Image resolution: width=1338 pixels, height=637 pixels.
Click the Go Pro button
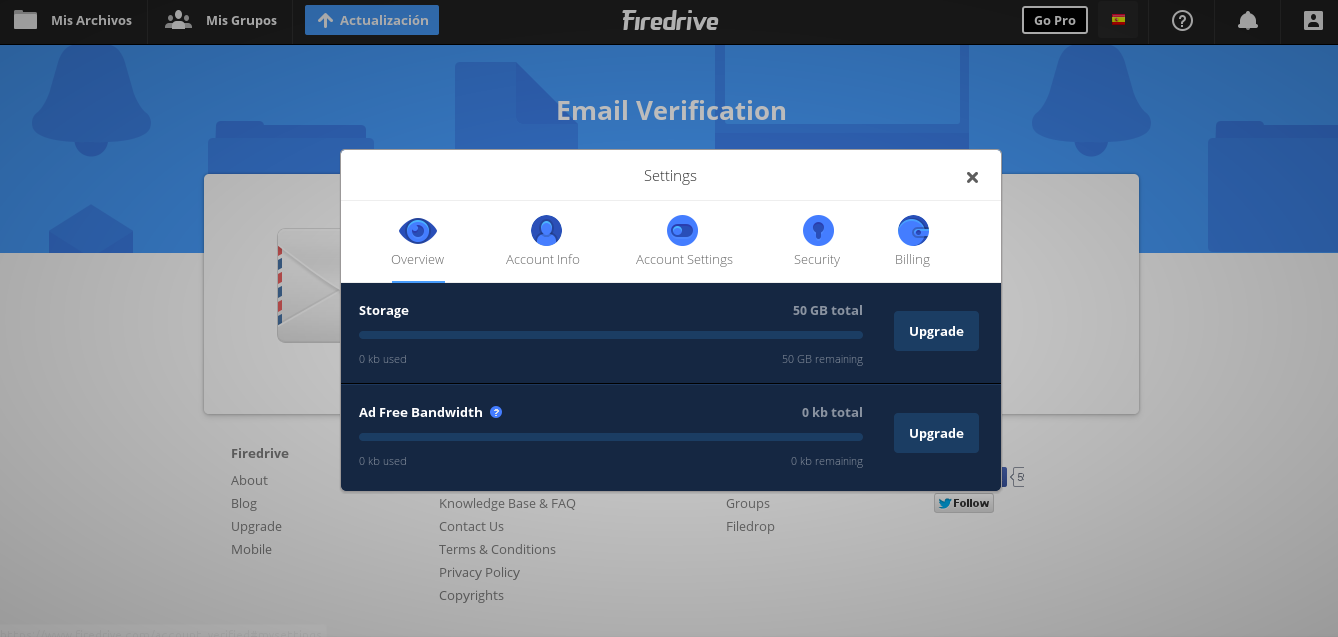click(1054, 20)
